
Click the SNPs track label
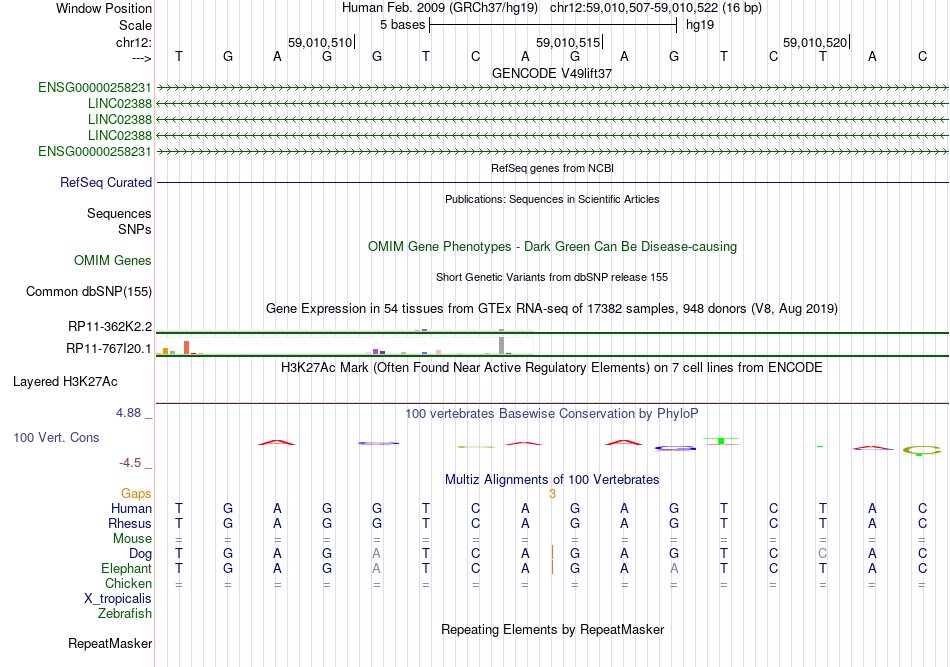click(135, 230)
